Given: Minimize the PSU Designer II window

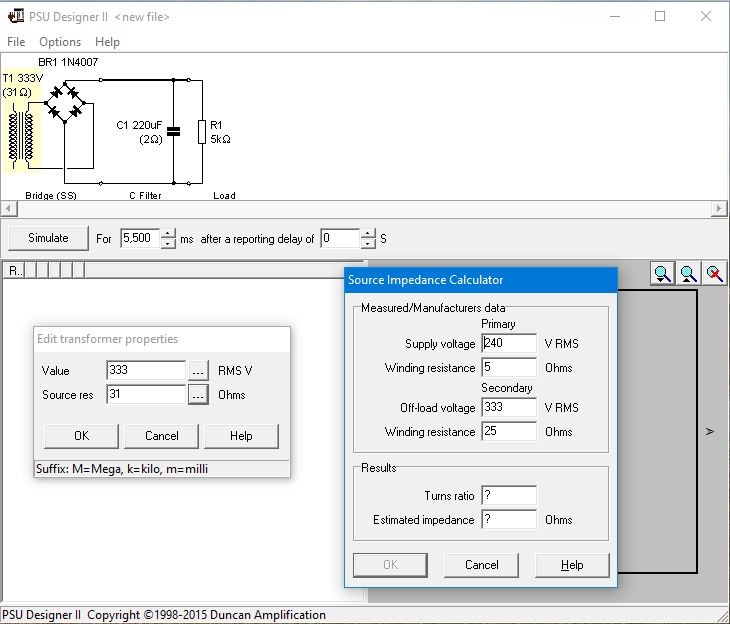Looking at the screenshot, I should click(x=615, y=16).
